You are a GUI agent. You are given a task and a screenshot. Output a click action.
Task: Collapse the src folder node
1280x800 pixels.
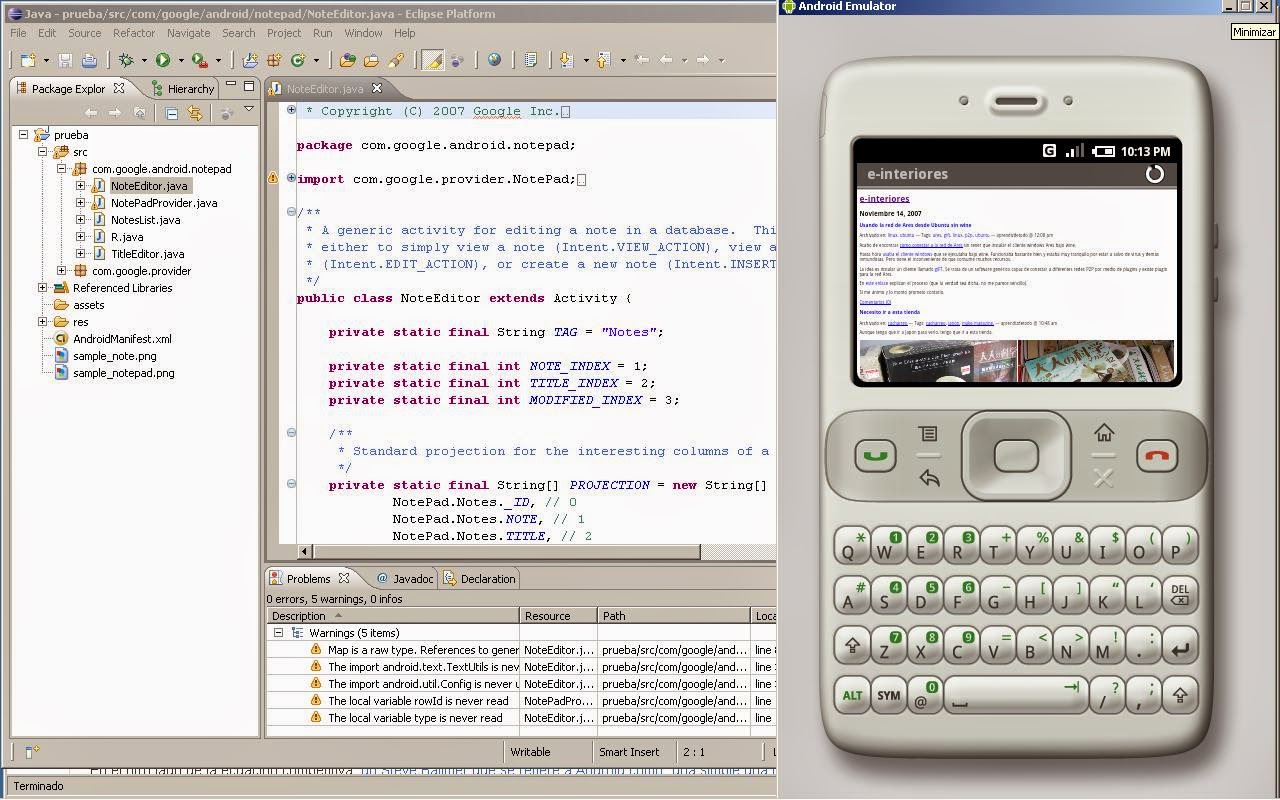(x=43, y=152)
